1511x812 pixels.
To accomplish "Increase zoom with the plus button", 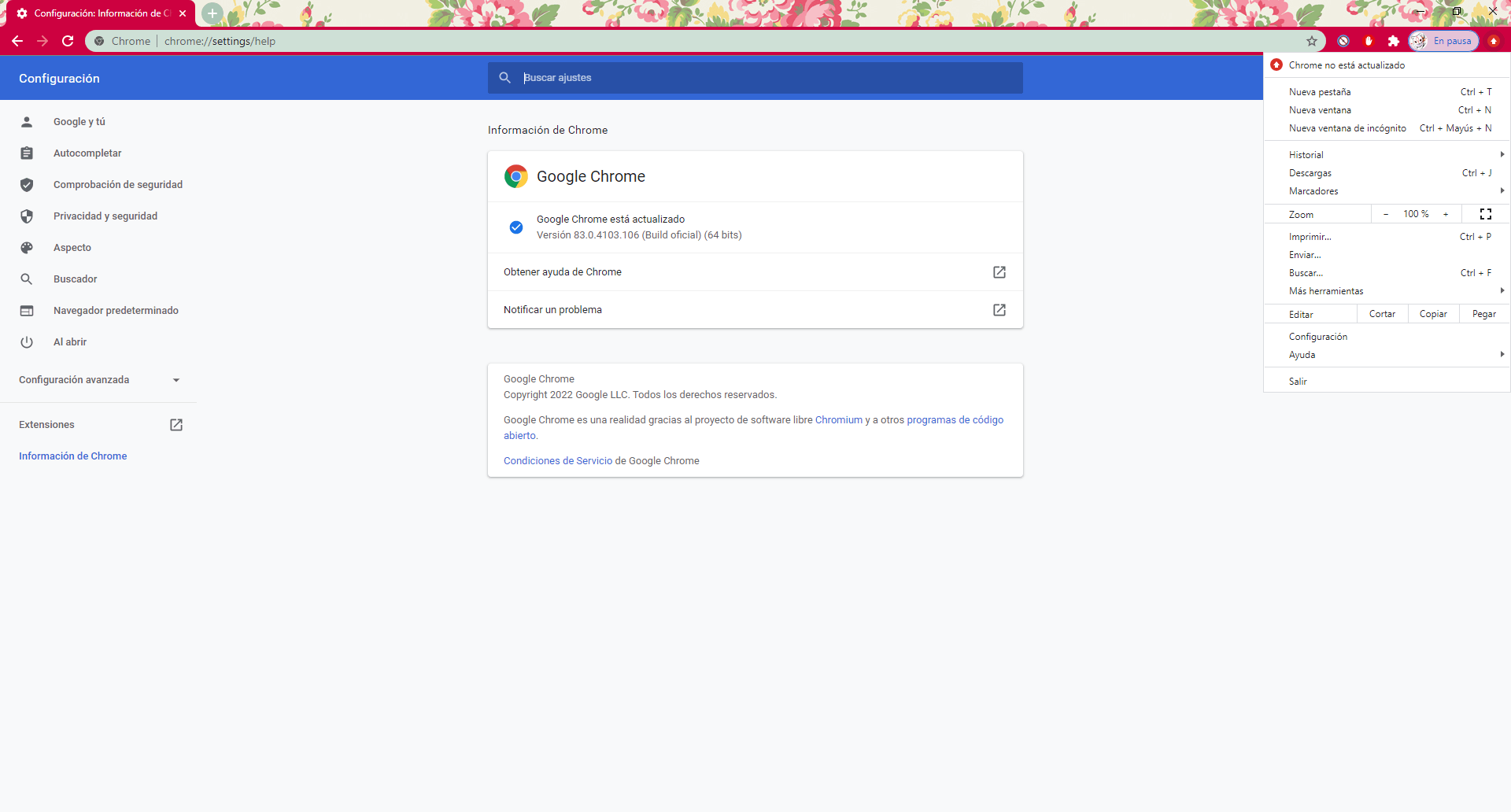I will 1446,214.
